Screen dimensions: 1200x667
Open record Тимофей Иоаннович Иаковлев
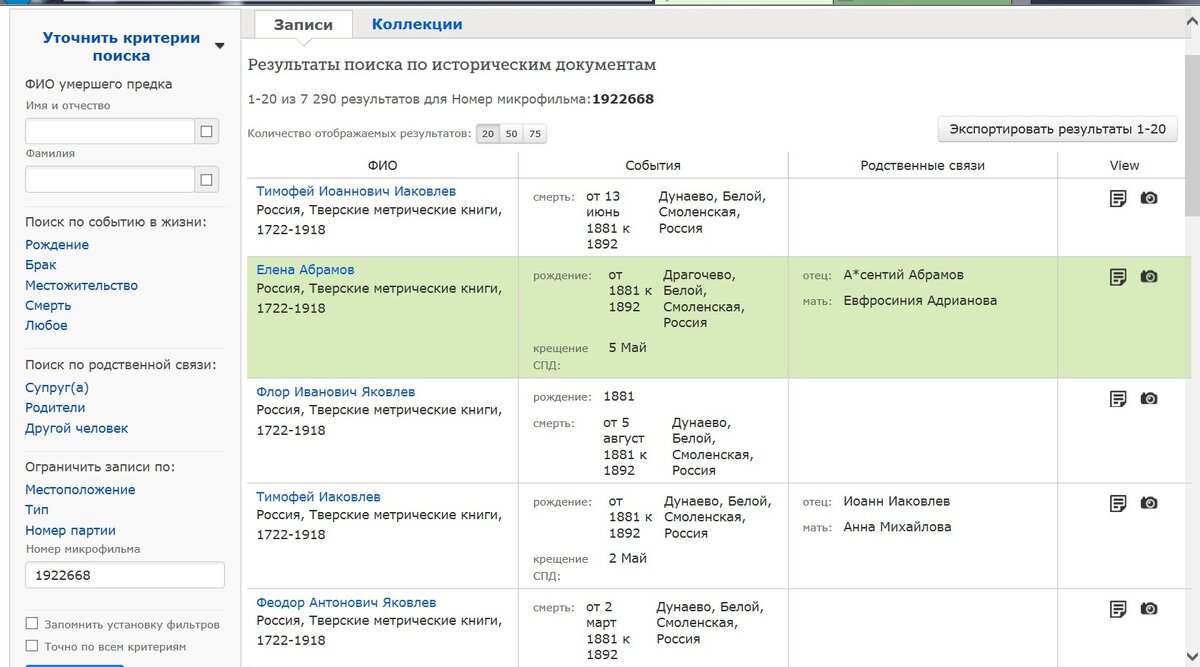pos(356,191)
